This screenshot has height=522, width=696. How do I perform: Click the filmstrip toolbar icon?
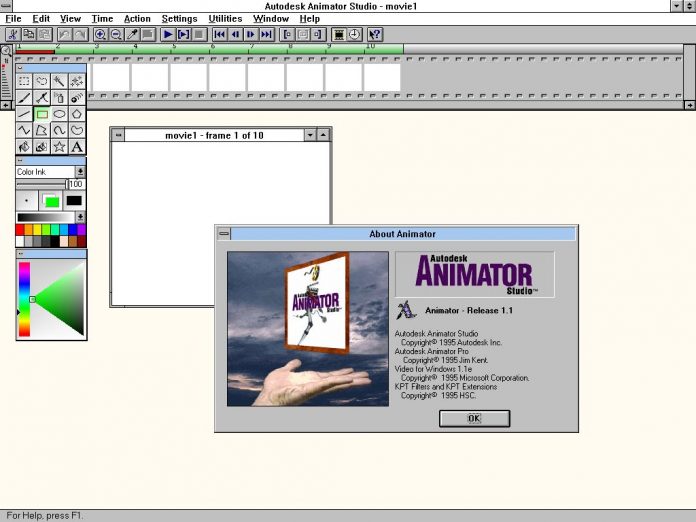tap(339, 35)
